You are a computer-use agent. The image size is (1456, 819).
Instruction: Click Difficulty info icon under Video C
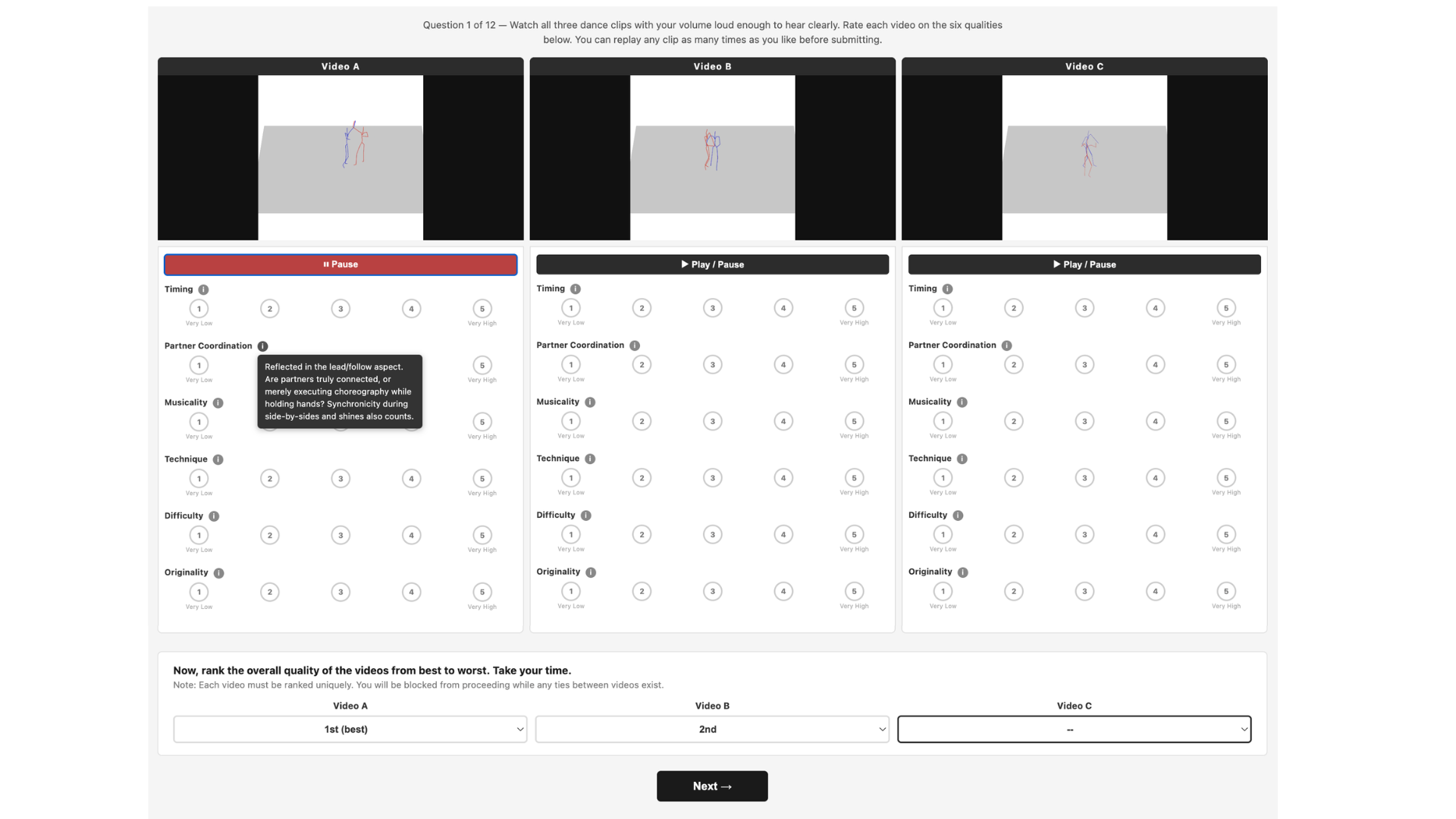[x=958, y=516]
